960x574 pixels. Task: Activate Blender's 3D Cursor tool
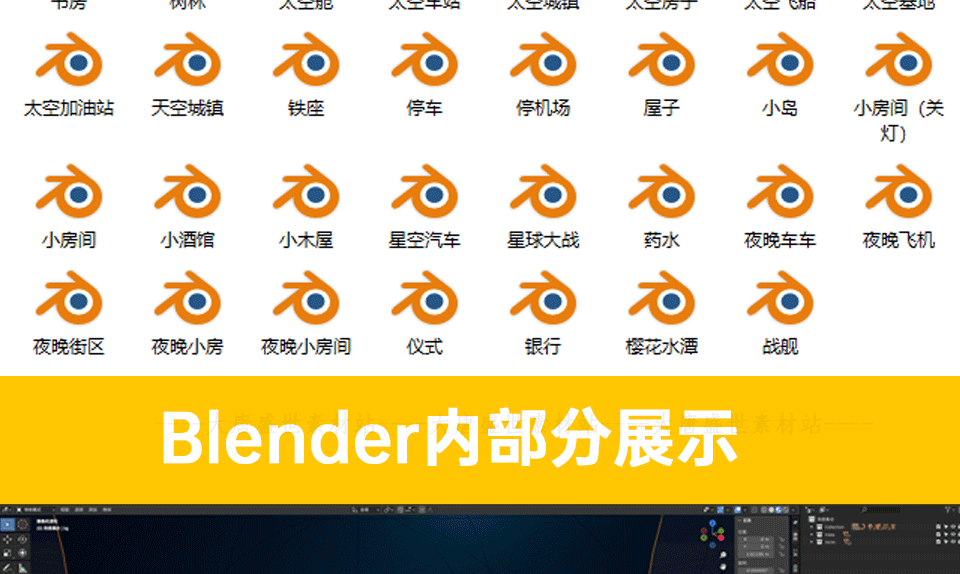click(23, 524)
